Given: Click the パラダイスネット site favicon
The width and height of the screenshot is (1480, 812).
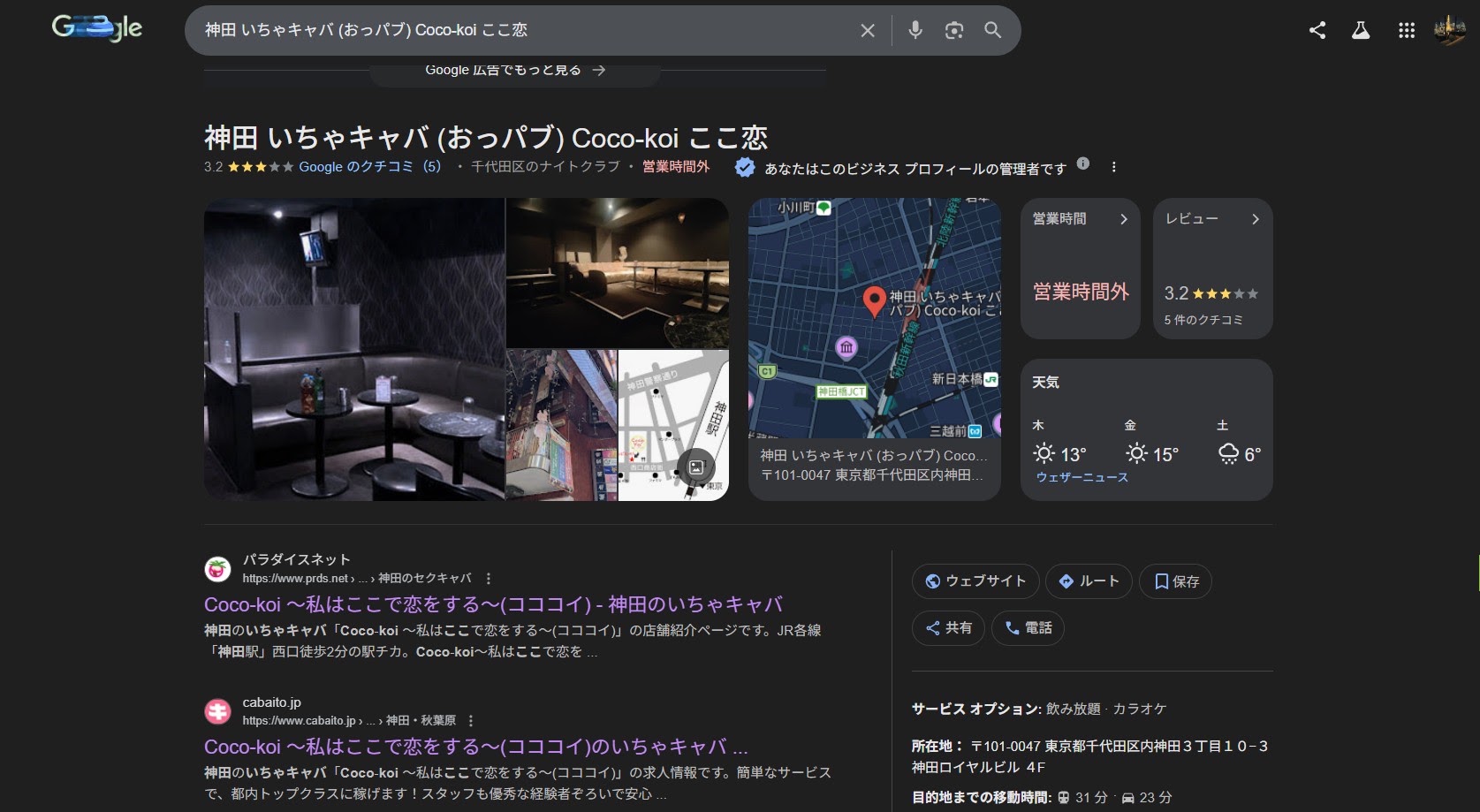Looking at the screenshot, I should coord(217,569).
